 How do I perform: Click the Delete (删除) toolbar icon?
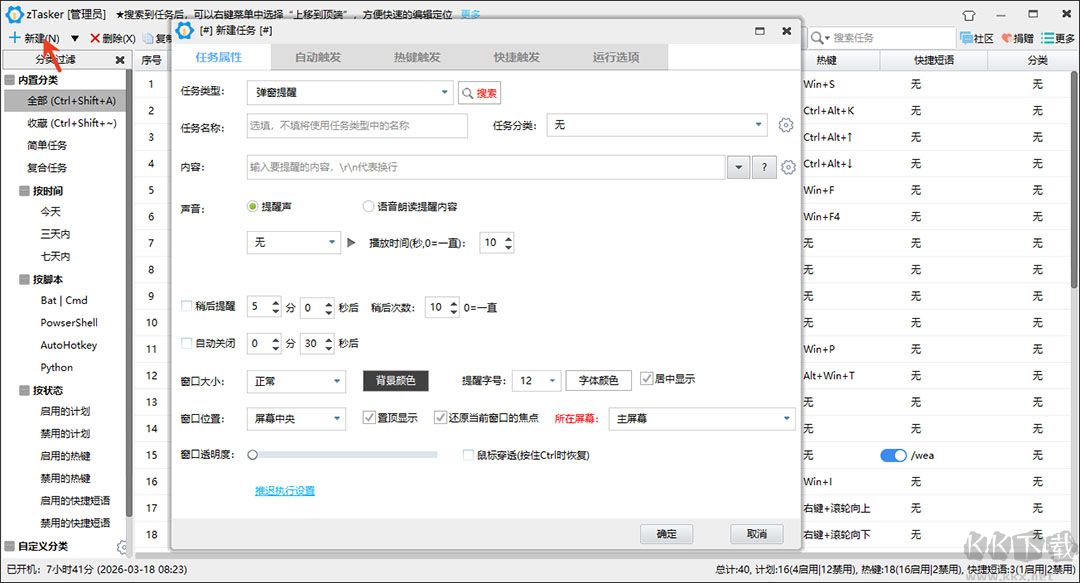point(96,37)
